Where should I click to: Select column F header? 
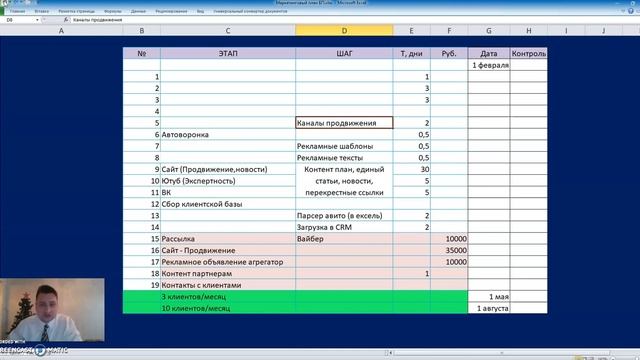click(449, 31)
